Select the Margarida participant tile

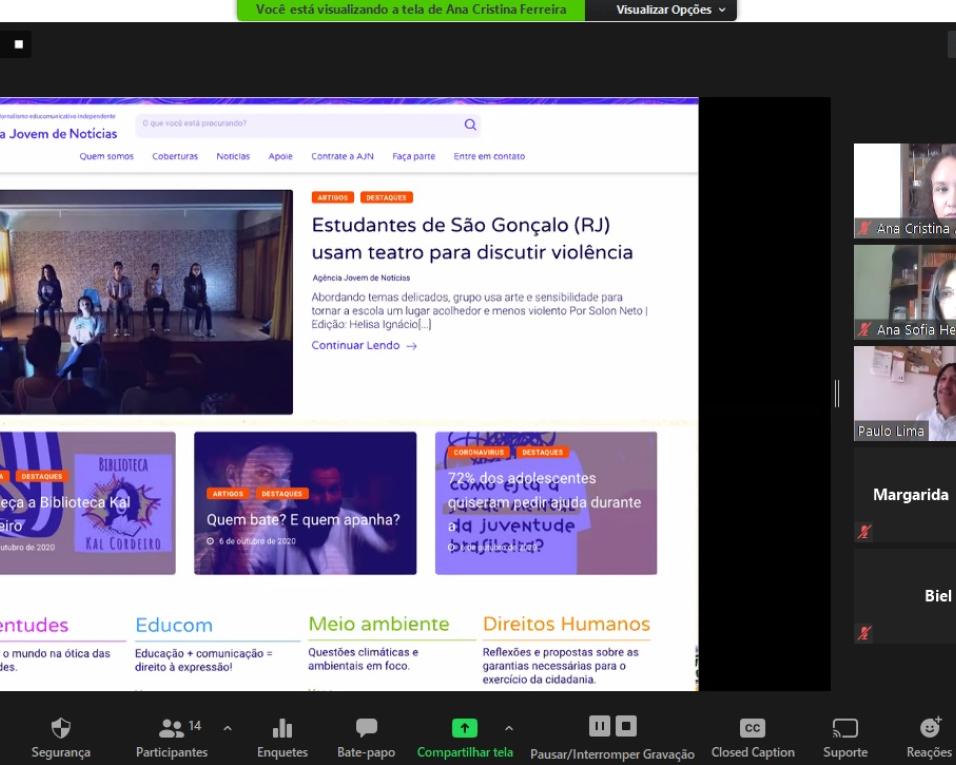pyautogui.click(x=905, y=494)
